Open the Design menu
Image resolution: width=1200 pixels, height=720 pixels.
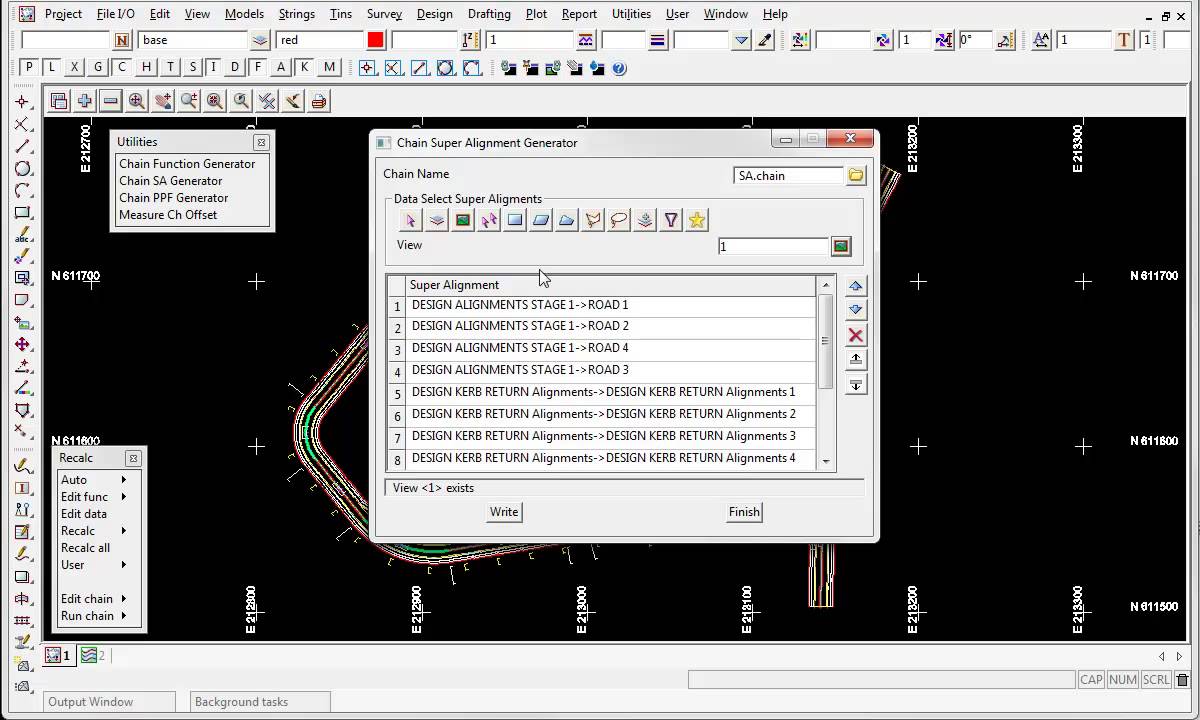(x=434, y=14)
